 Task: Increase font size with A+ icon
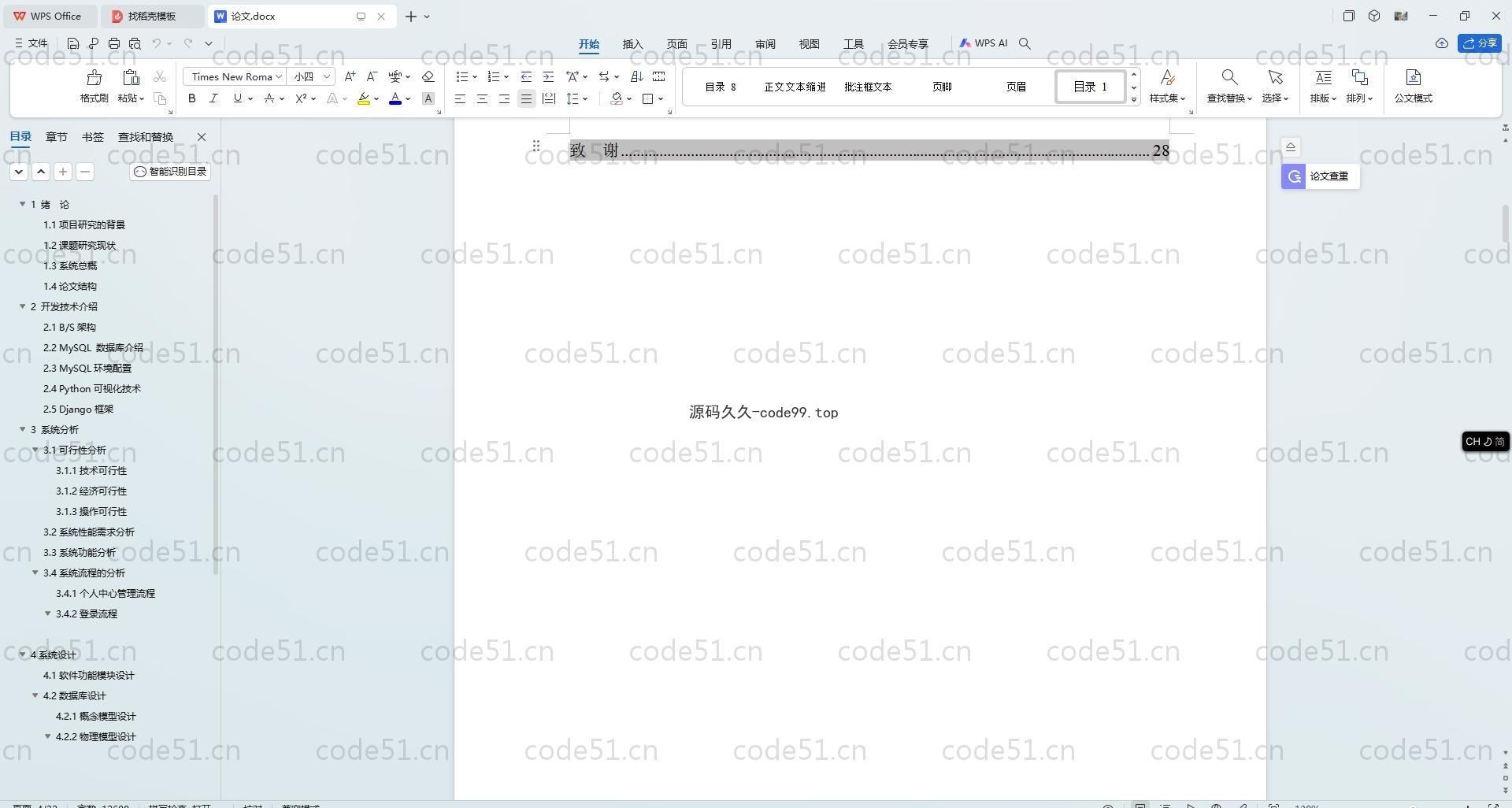click(350, 76)
